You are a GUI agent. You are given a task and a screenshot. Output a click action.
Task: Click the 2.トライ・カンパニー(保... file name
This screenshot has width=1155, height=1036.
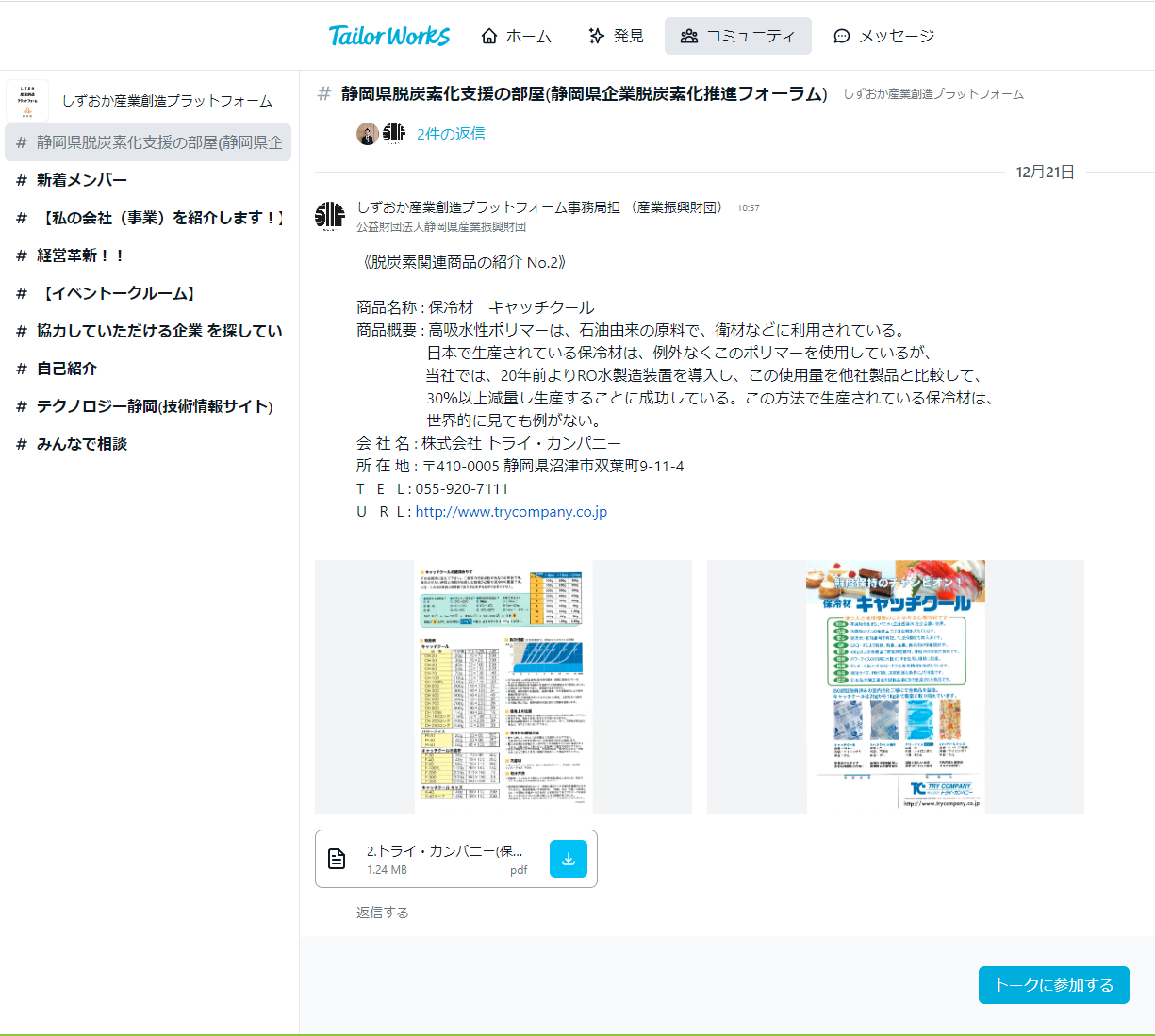[x=444, y=850]
